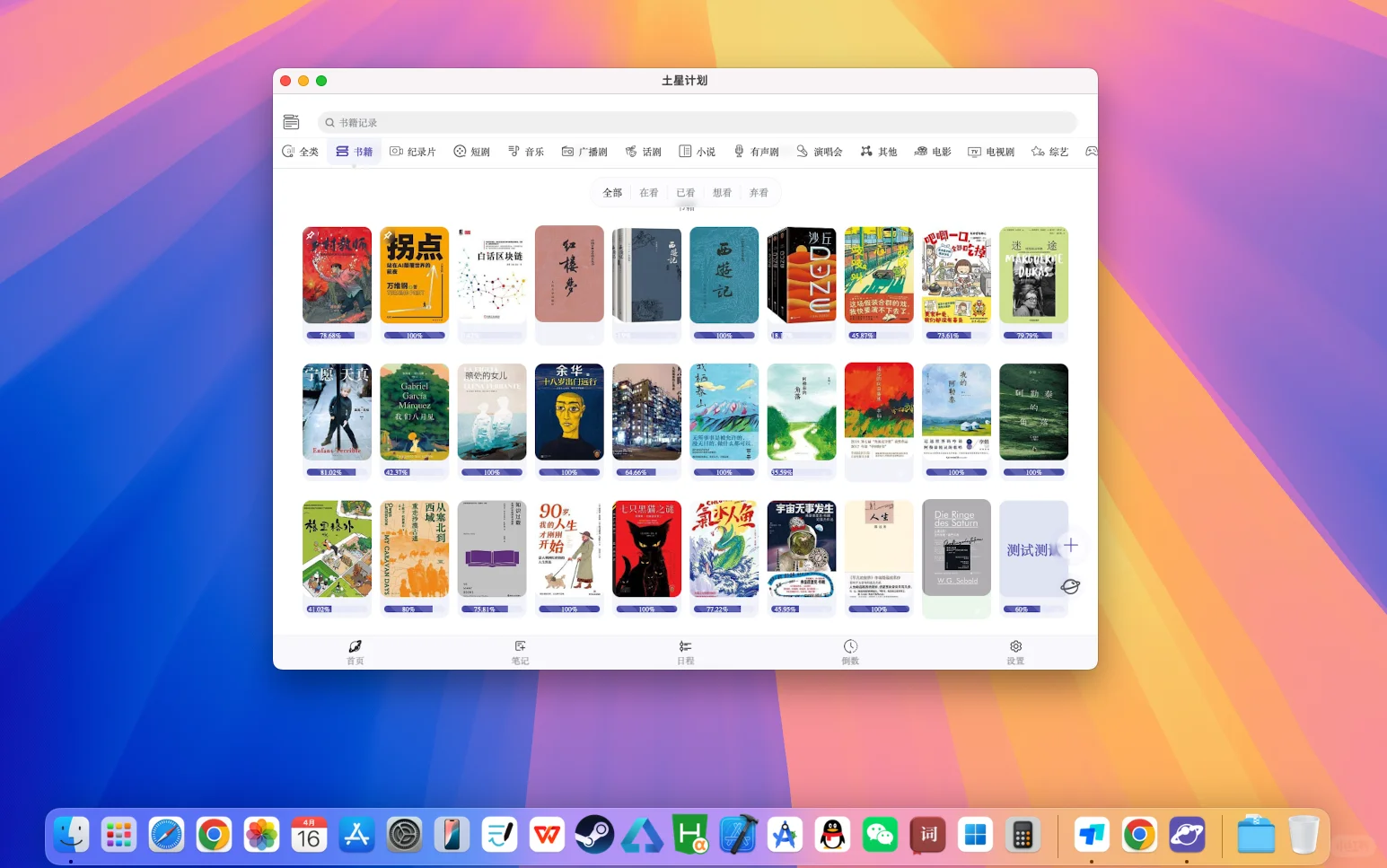Select the 其他 category

(x=879, y=152)
